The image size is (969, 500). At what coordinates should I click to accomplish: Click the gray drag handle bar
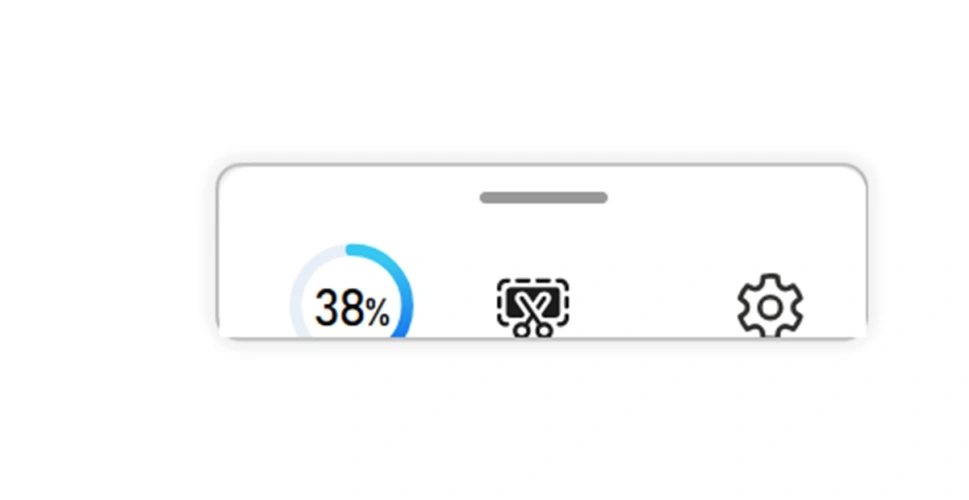tap(544, 198)
